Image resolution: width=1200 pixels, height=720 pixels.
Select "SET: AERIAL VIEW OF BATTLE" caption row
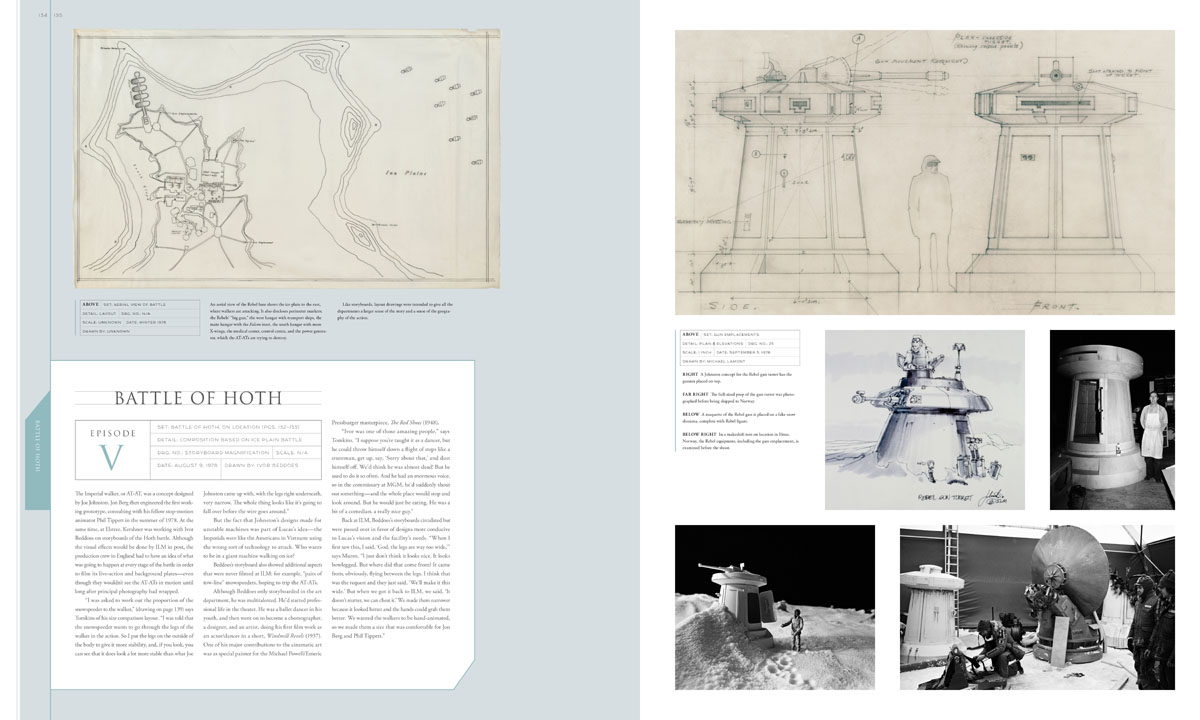pos(138,303)
